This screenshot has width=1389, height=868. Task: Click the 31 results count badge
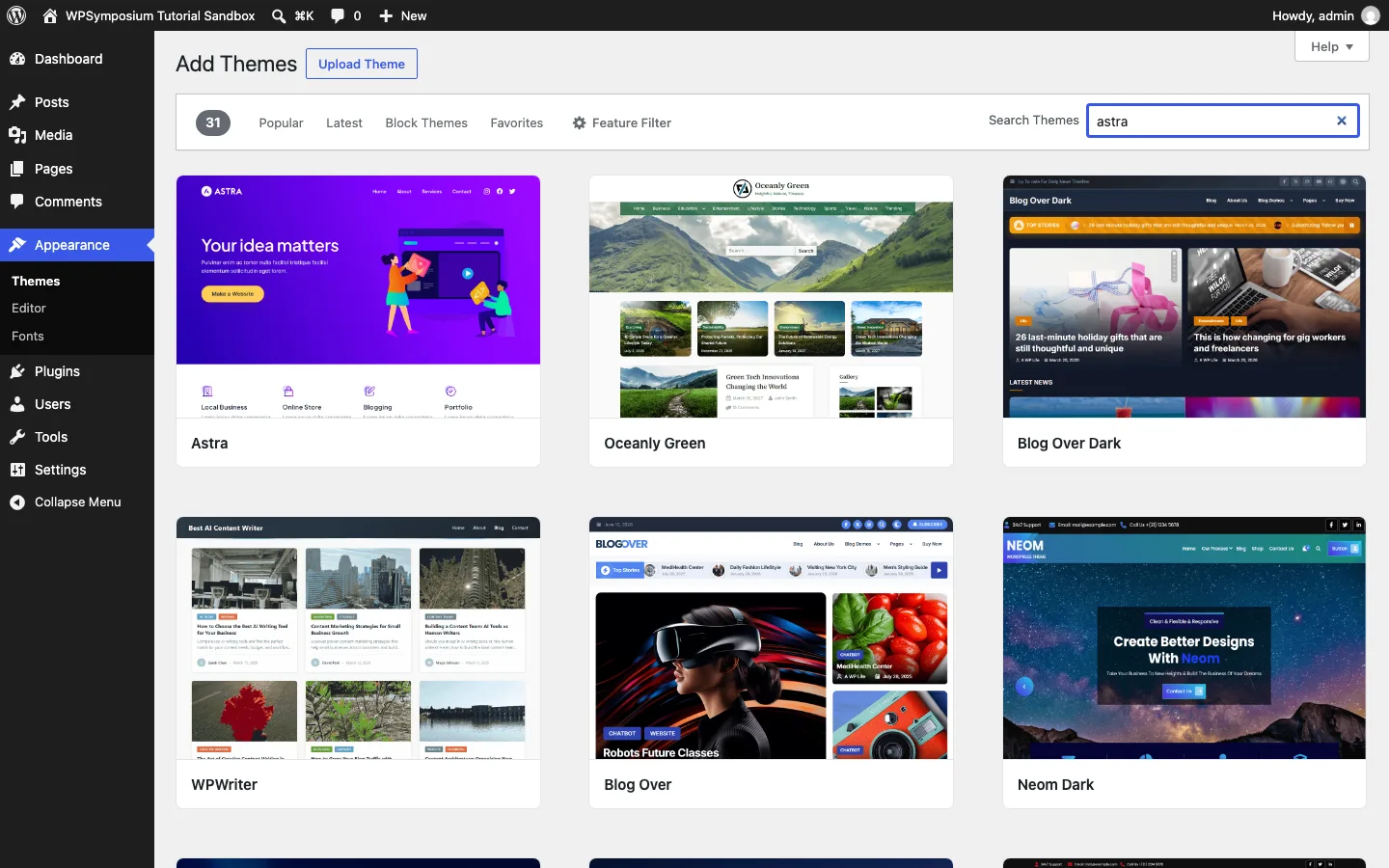pyautogui.click(x=213, y=122)
